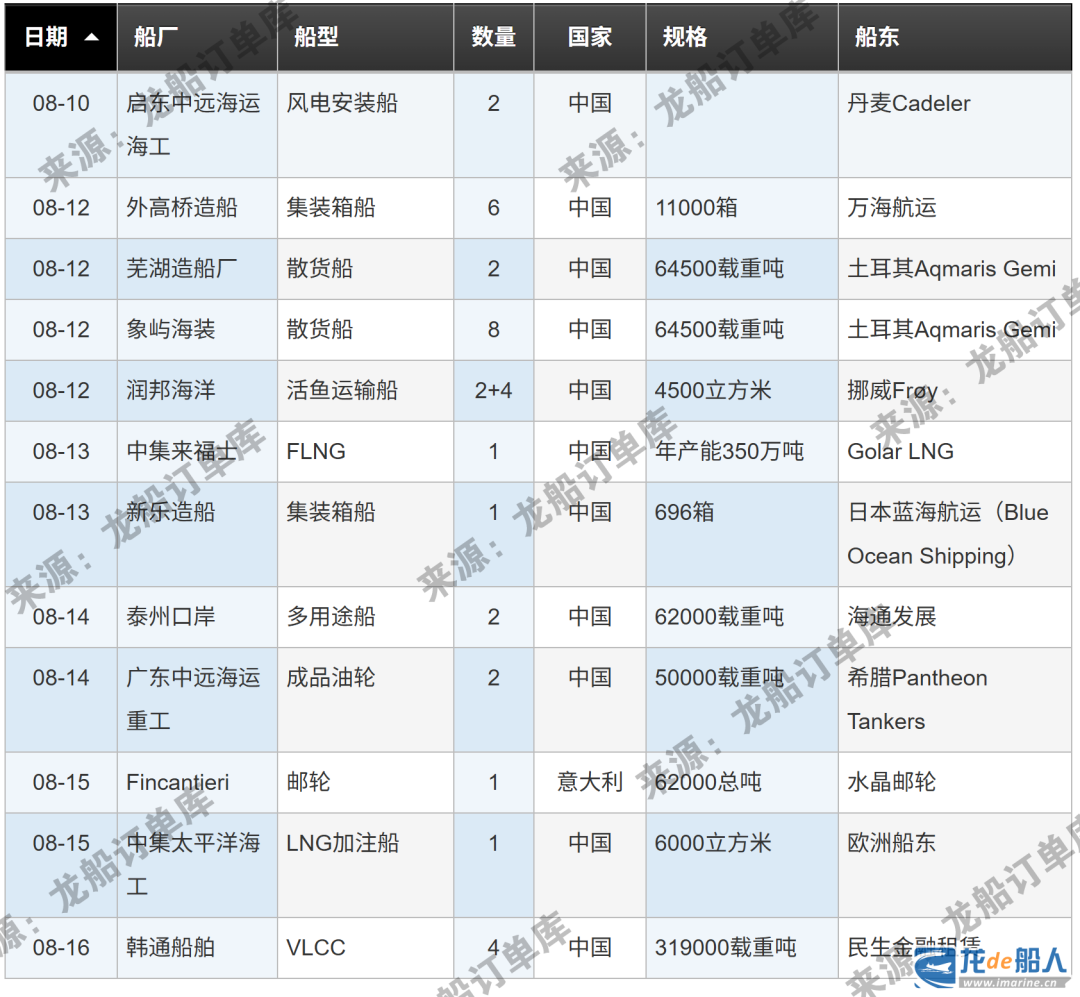This screenshot has height=997, width=1080.
Task: Click the 船东 column header
Action: (955, 37)
